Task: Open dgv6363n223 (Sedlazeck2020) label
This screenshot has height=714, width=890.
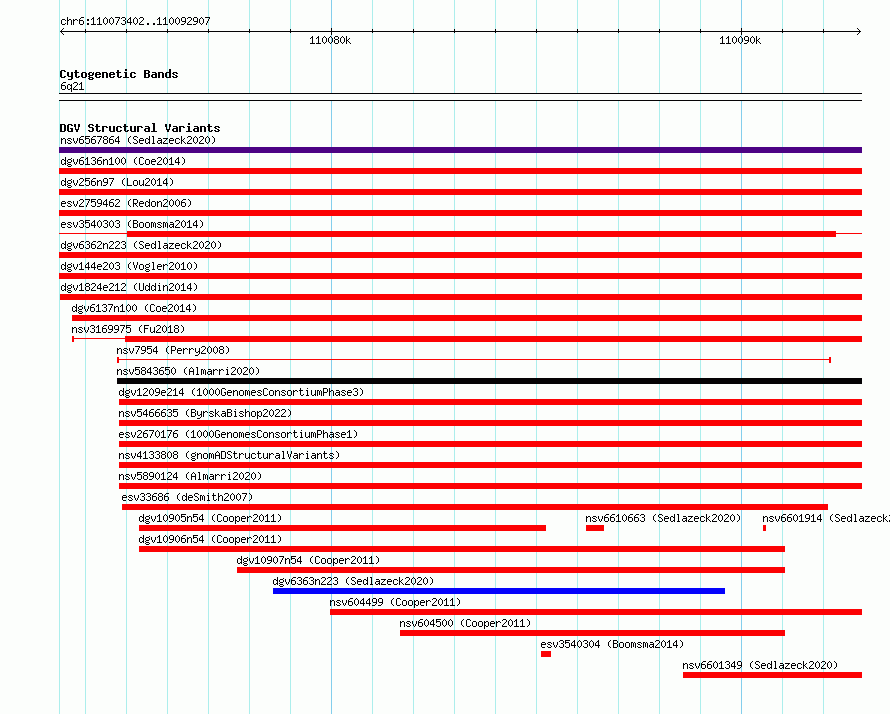Action: pyautogui.click(x=353, y=581)
